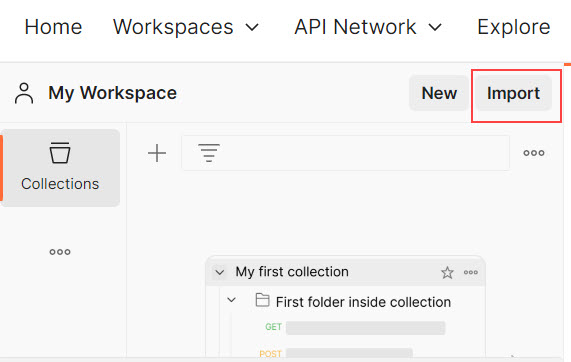This screenshot has height=362, width=571.
Task: Open the collections panel three-dots options
Action: (x=534, y=153)
